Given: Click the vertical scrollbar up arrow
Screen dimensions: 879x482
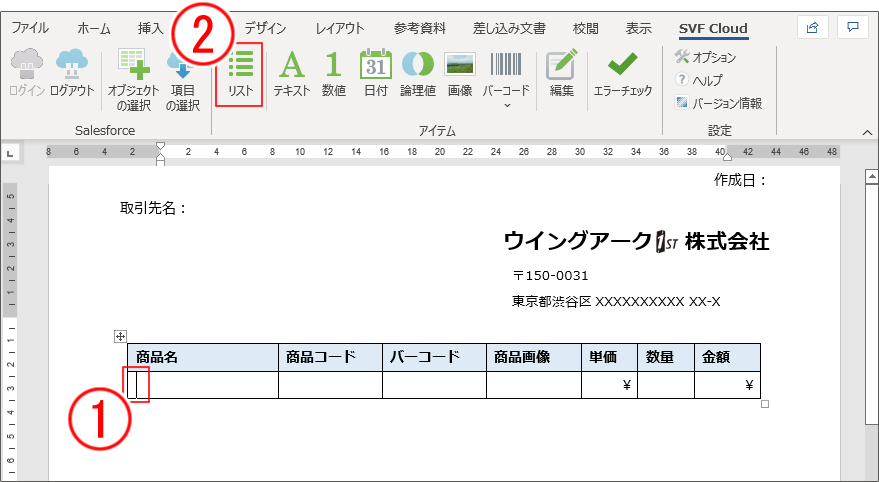Looking at the screenshot, I should pos(872,177).
